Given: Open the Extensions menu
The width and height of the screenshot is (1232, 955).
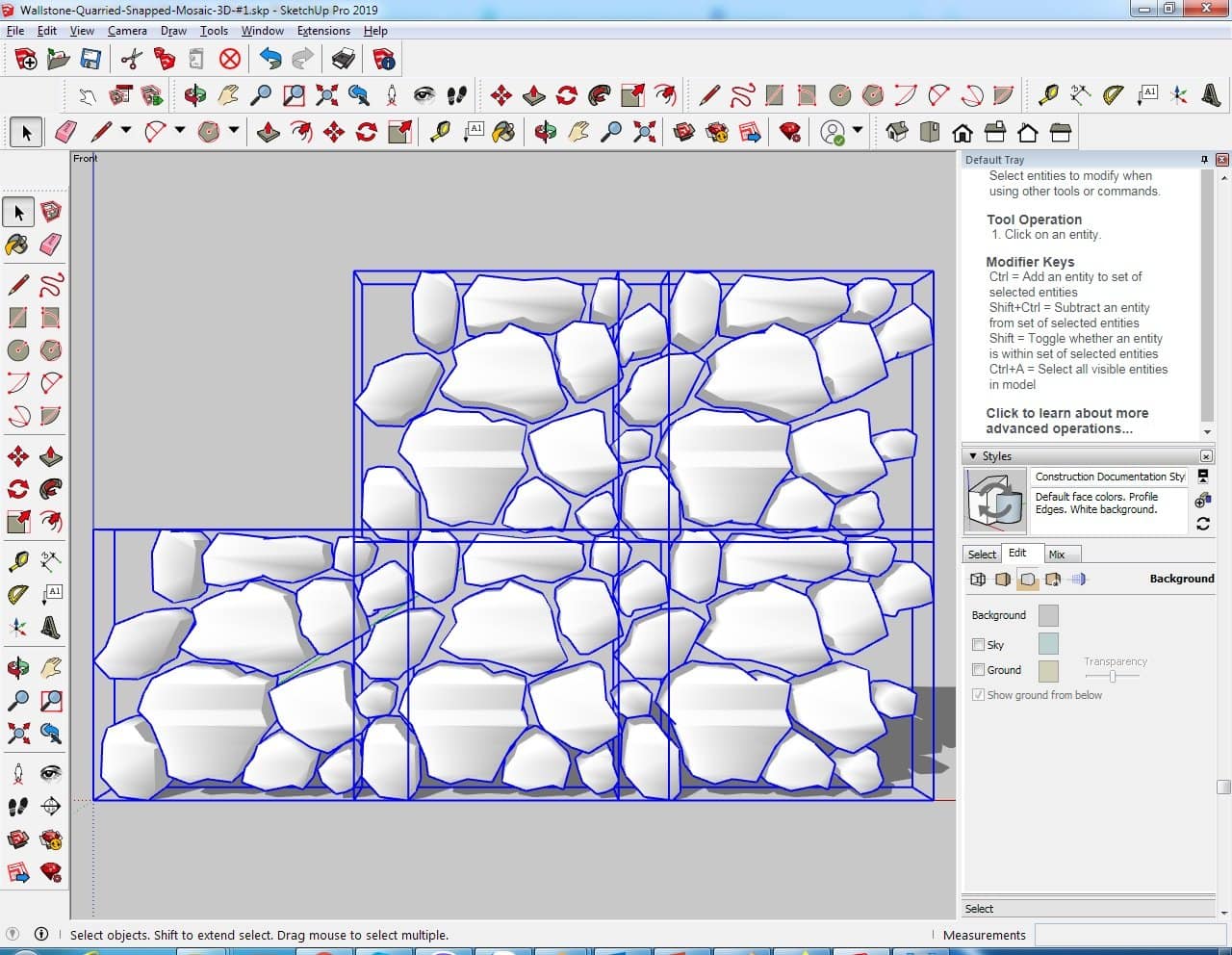Looking at the screenshot, I should click(323, 31).
